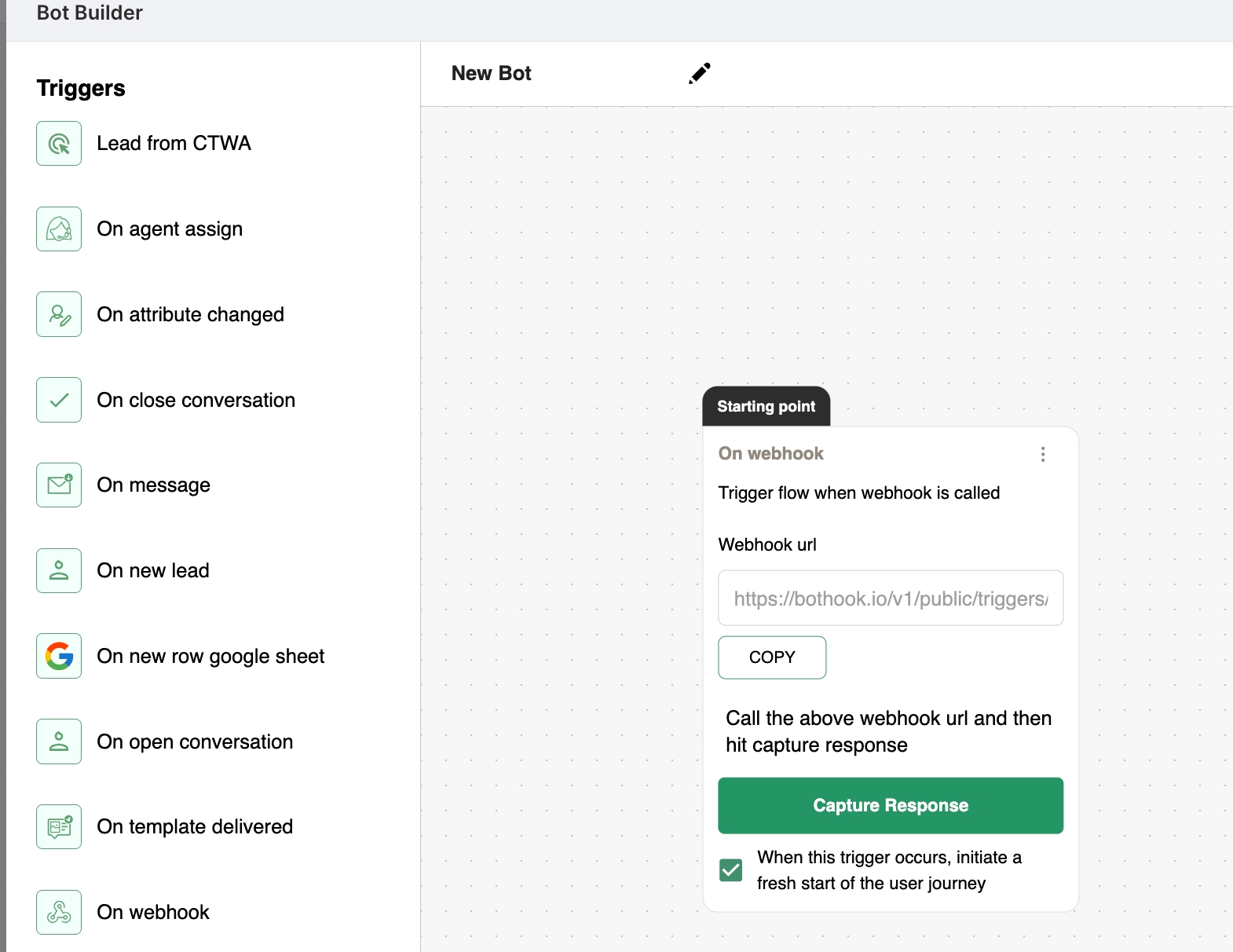Click the On message envelope icon
The image size is (1233, 952).
59,485
